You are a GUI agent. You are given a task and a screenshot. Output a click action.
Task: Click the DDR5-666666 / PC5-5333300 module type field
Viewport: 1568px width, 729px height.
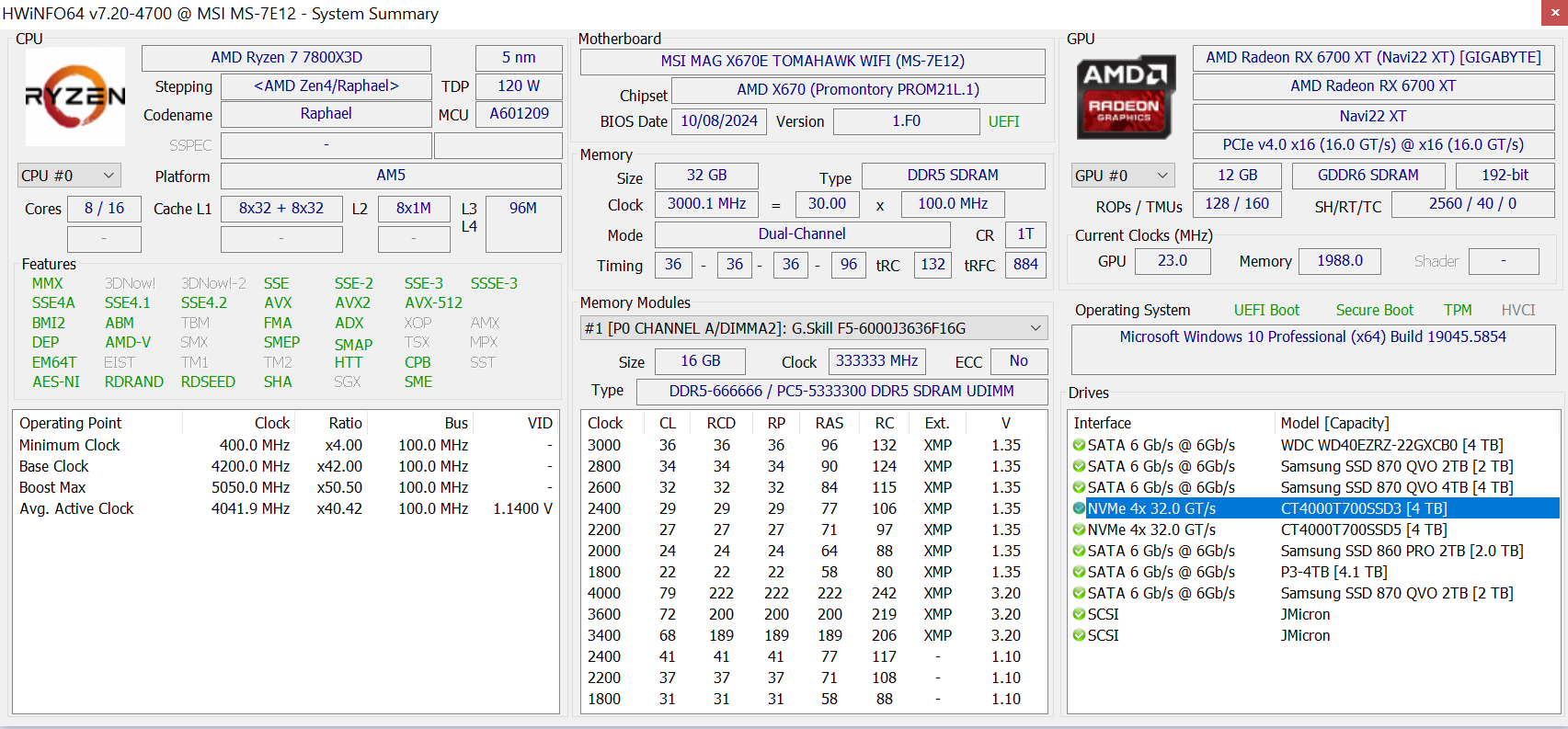[841, 392]
